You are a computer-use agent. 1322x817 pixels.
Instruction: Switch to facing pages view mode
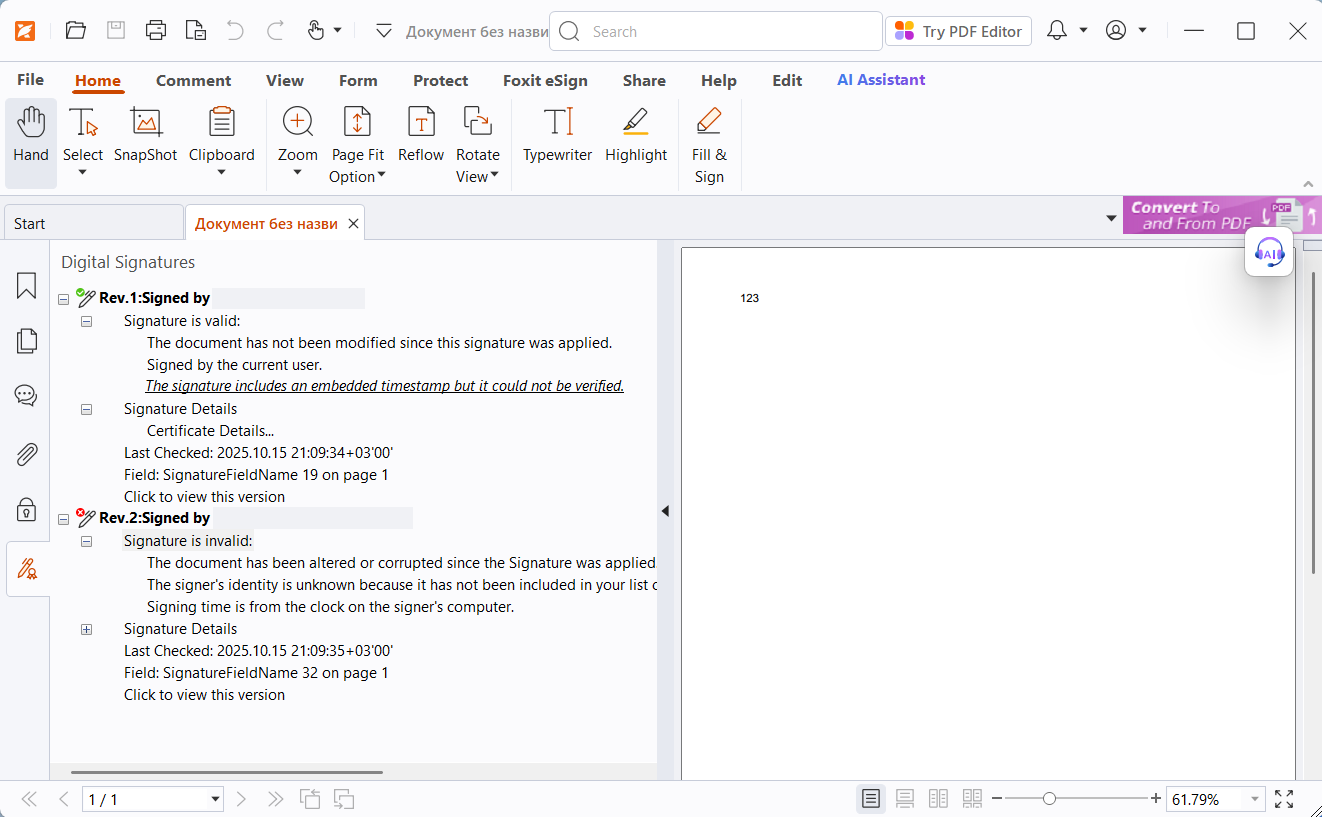[938, 799]
